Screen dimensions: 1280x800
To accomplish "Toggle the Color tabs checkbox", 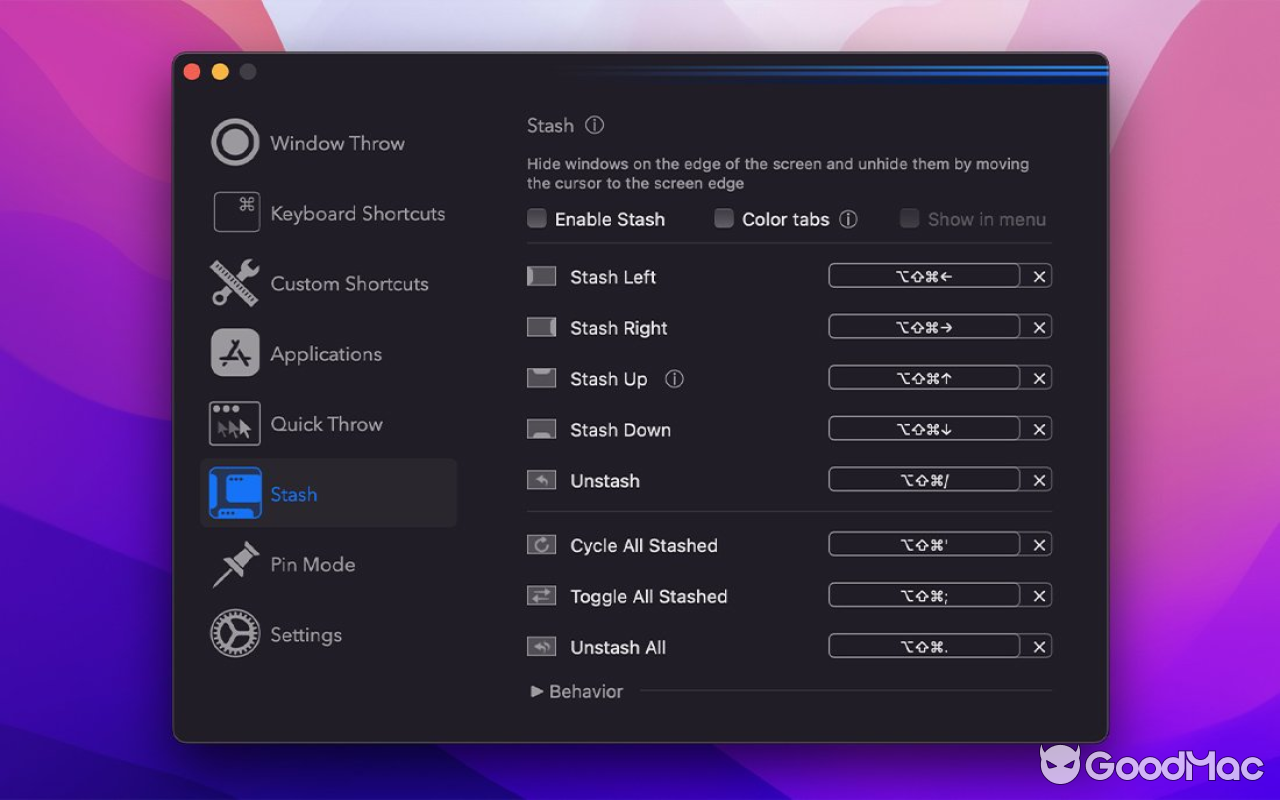I will click(723, 218).
